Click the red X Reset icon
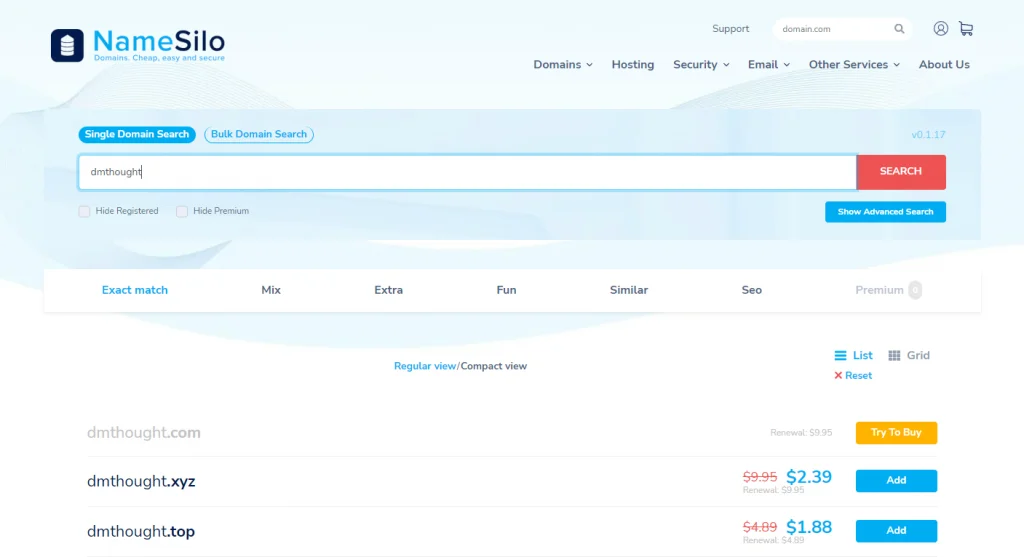 (838, 375)
